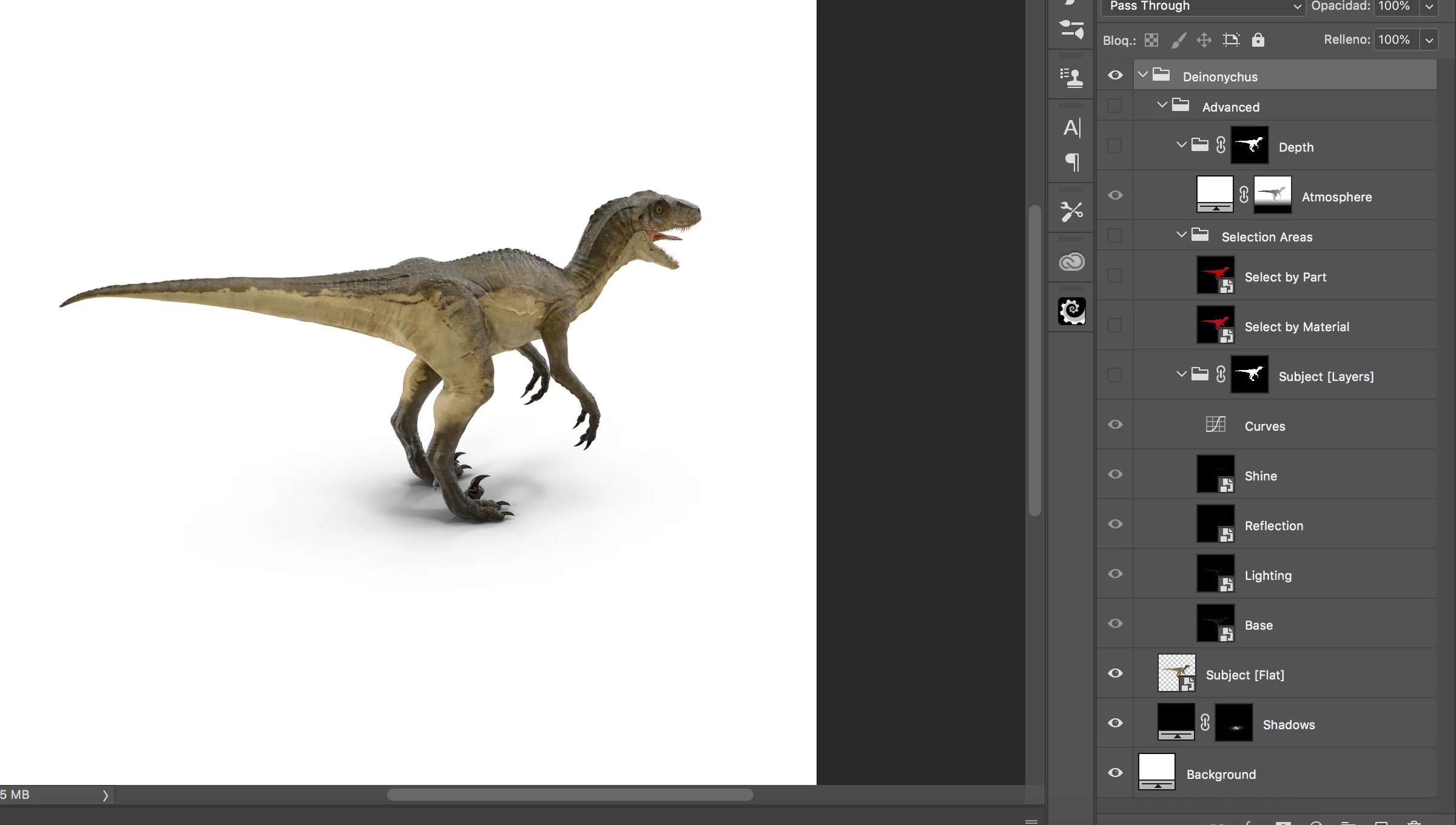The image size is (1456, 825).
Task: Click the lock all attributes padlock icon
Action: tap(1258, 40)
